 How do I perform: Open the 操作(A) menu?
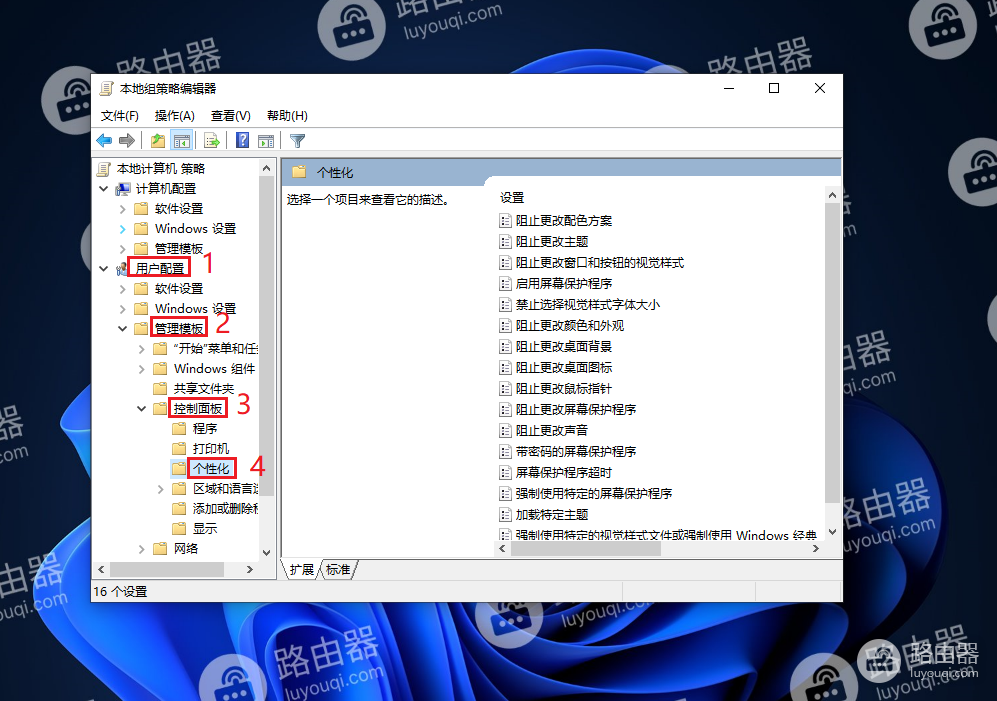pyautogui.click(x=174, y=116)
